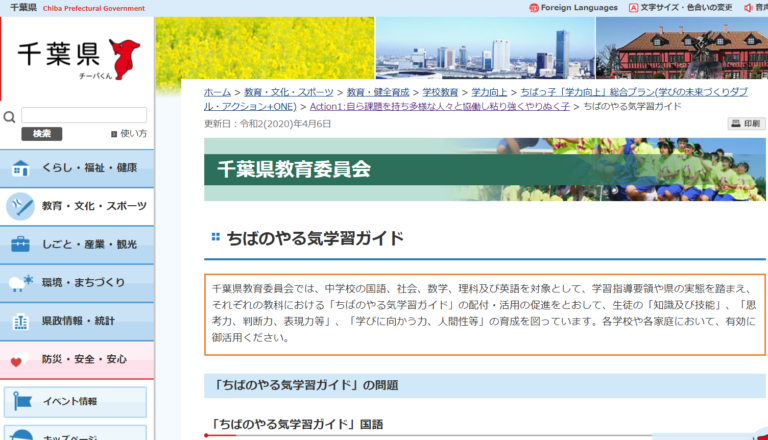Click the 印刷 print button
Screen dimensions: 768x440
coord(746,123)
